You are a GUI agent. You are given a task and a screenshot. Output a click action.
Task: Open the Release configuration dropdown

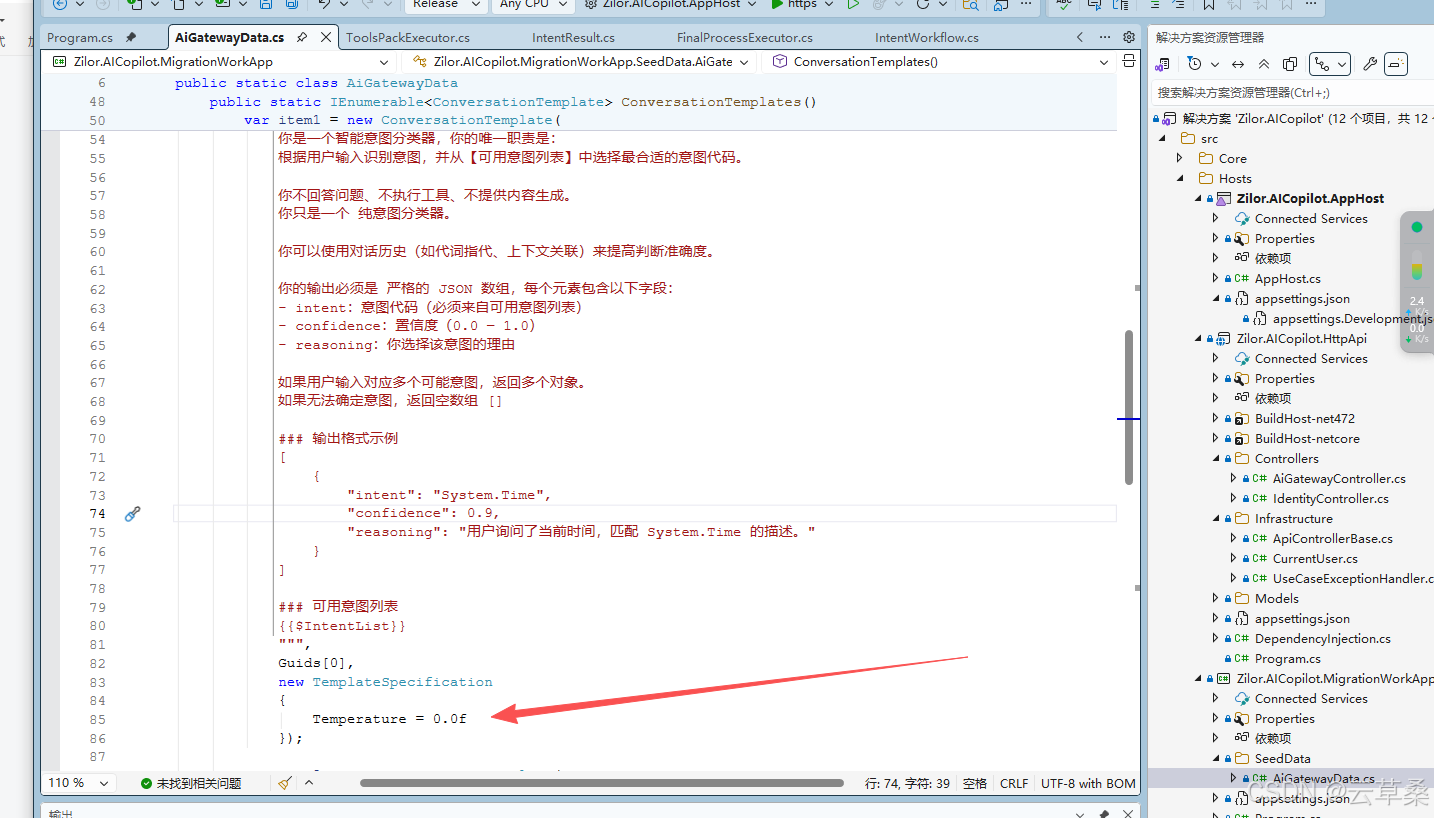tap(444, 5)
